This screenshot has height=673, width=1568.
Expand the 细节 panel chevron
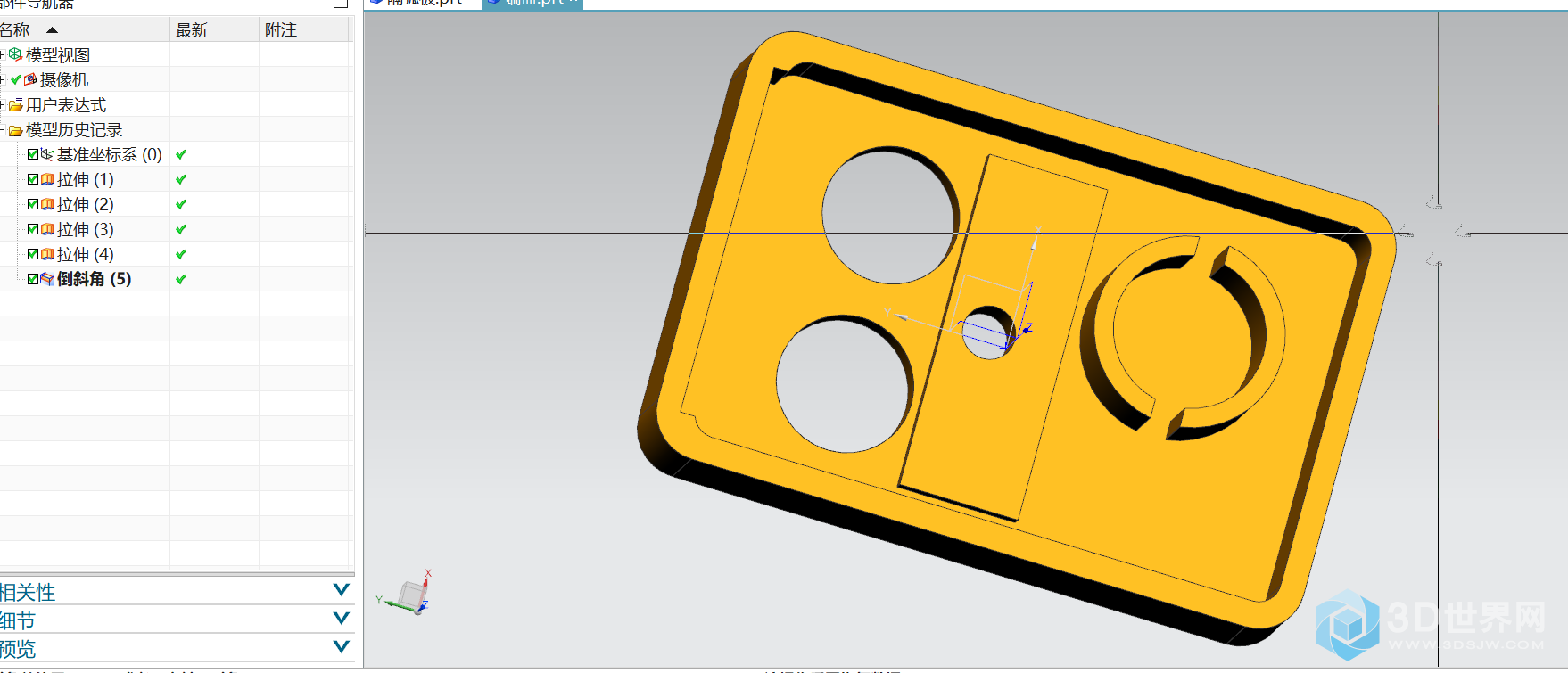(341, 619)
